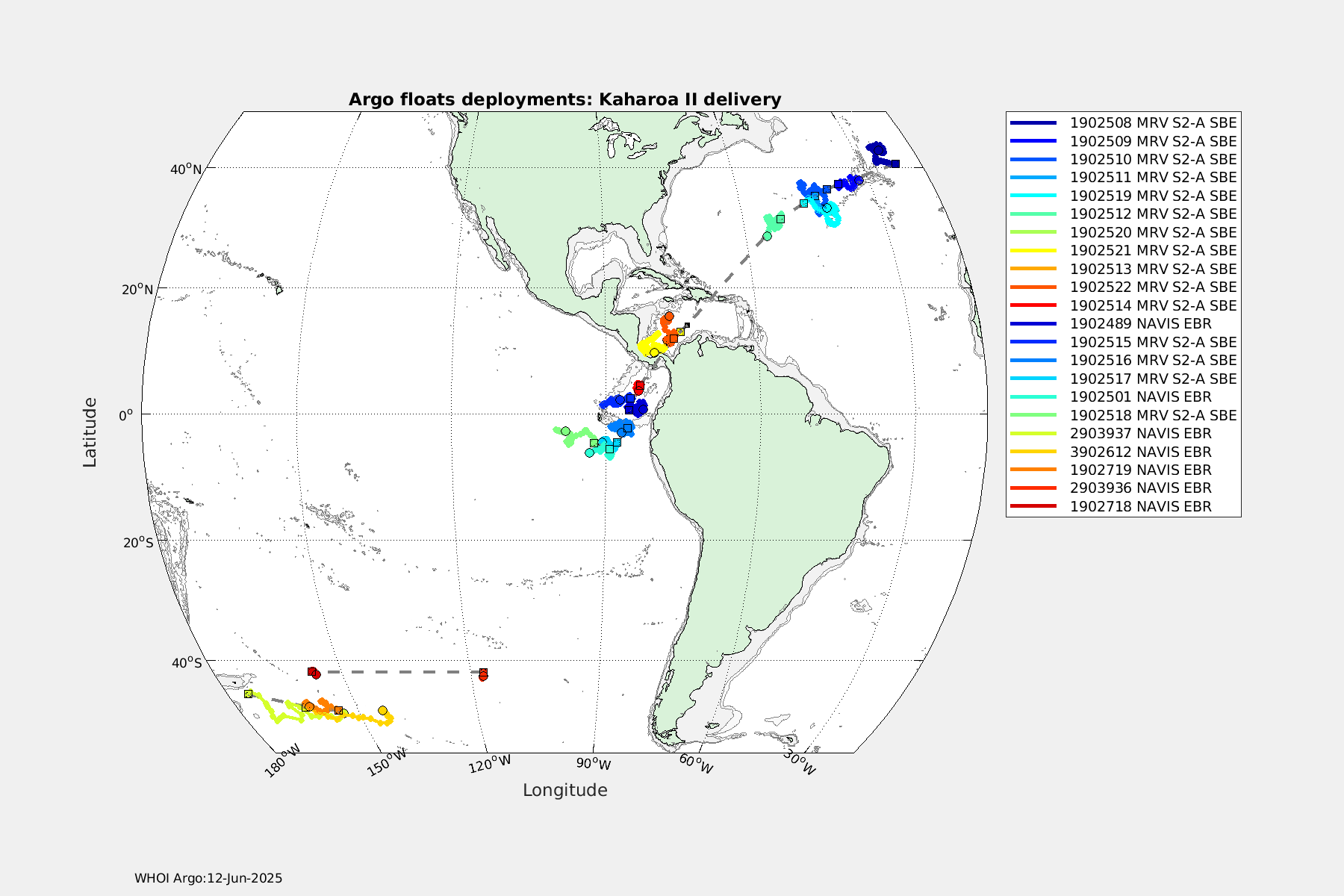
Task: Select the 40°S latitude tick label
Action: tap(187, 663)
